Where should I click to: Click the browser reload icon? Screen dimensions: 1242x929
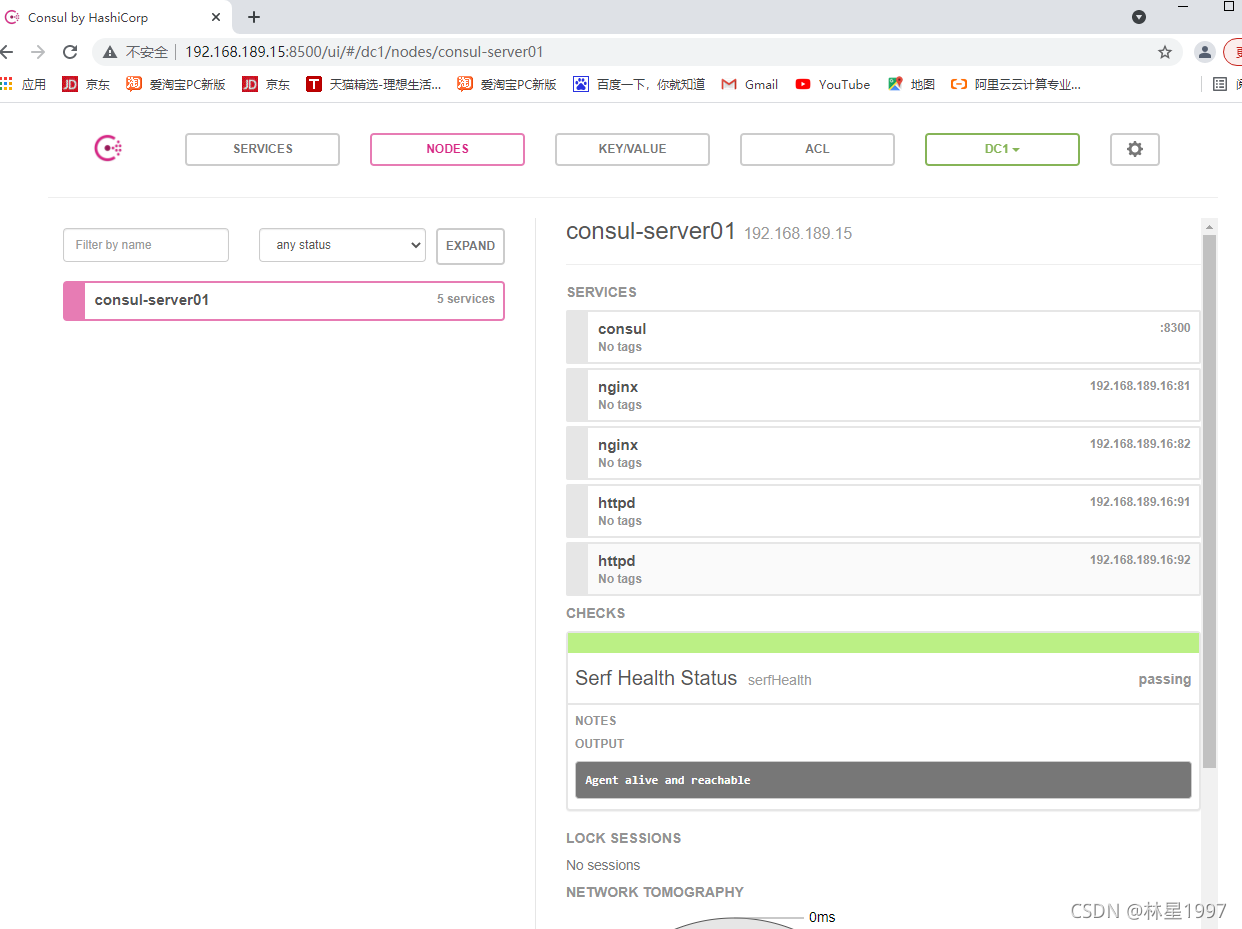(70, 52)
